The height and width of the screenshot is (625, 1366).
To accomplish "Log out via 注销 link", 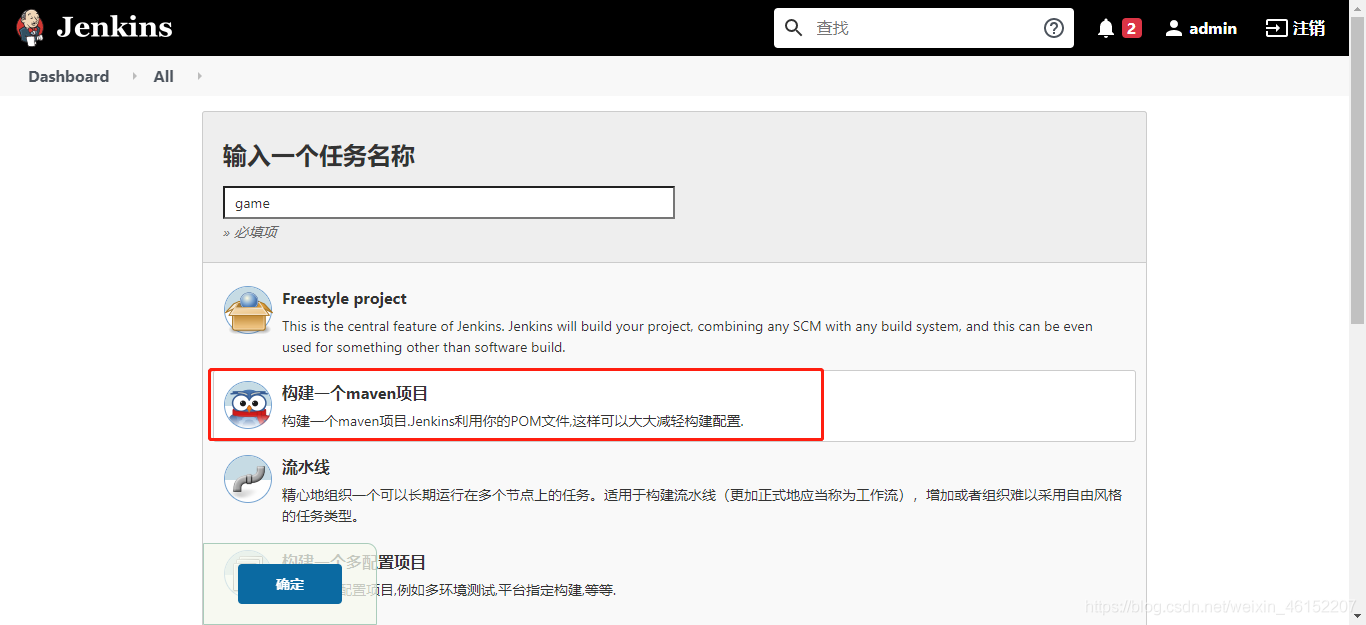I will click(x=1309, y=28).
